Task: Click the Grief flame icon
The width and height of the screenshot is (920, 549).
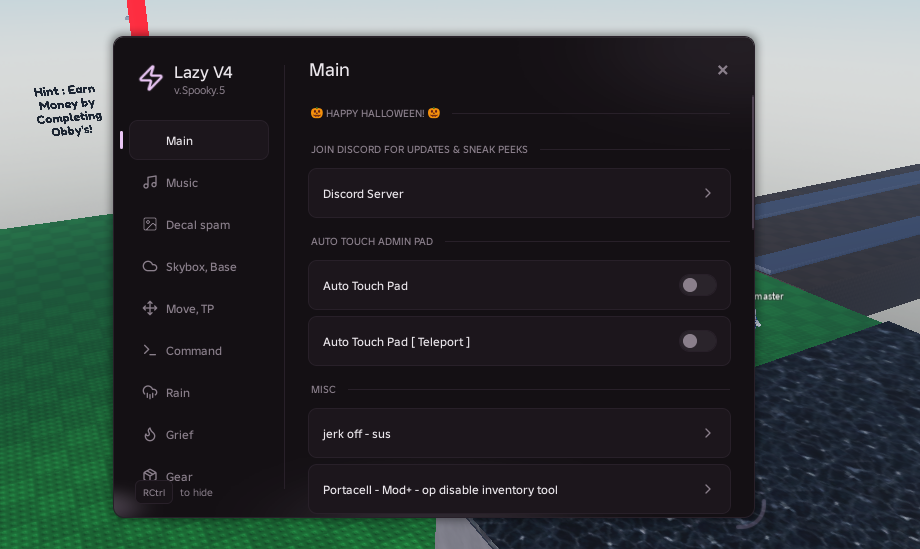Action: 150,435
